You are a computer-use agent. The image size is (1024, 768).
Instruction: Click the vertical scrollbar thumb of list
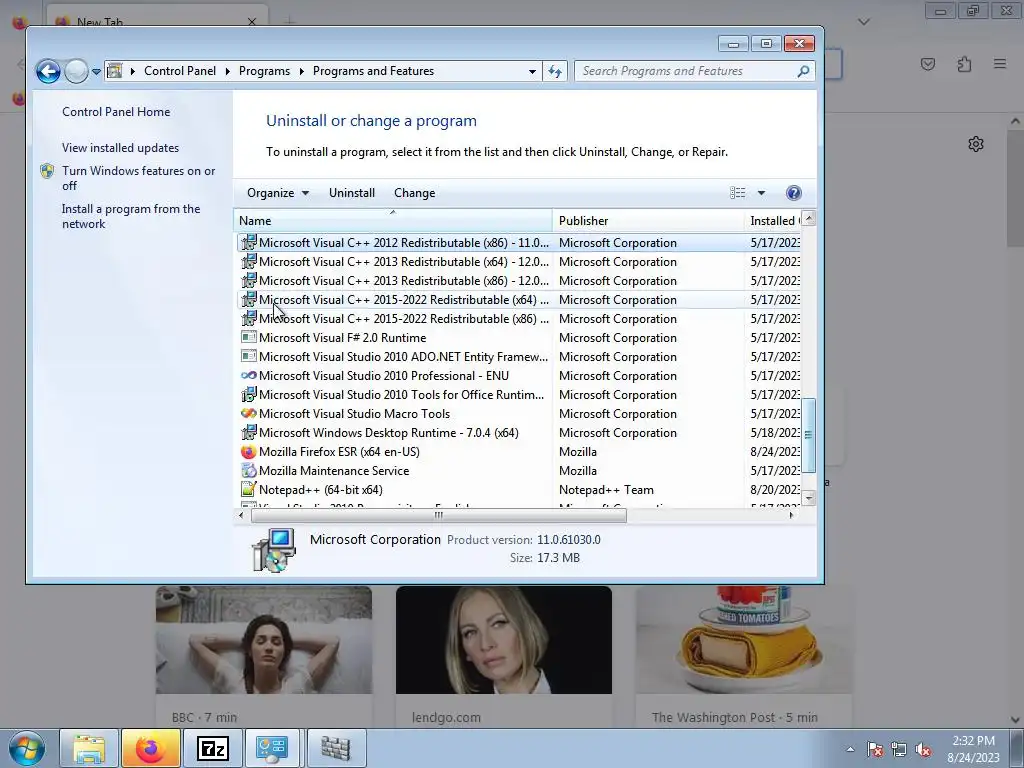point(808,435)
